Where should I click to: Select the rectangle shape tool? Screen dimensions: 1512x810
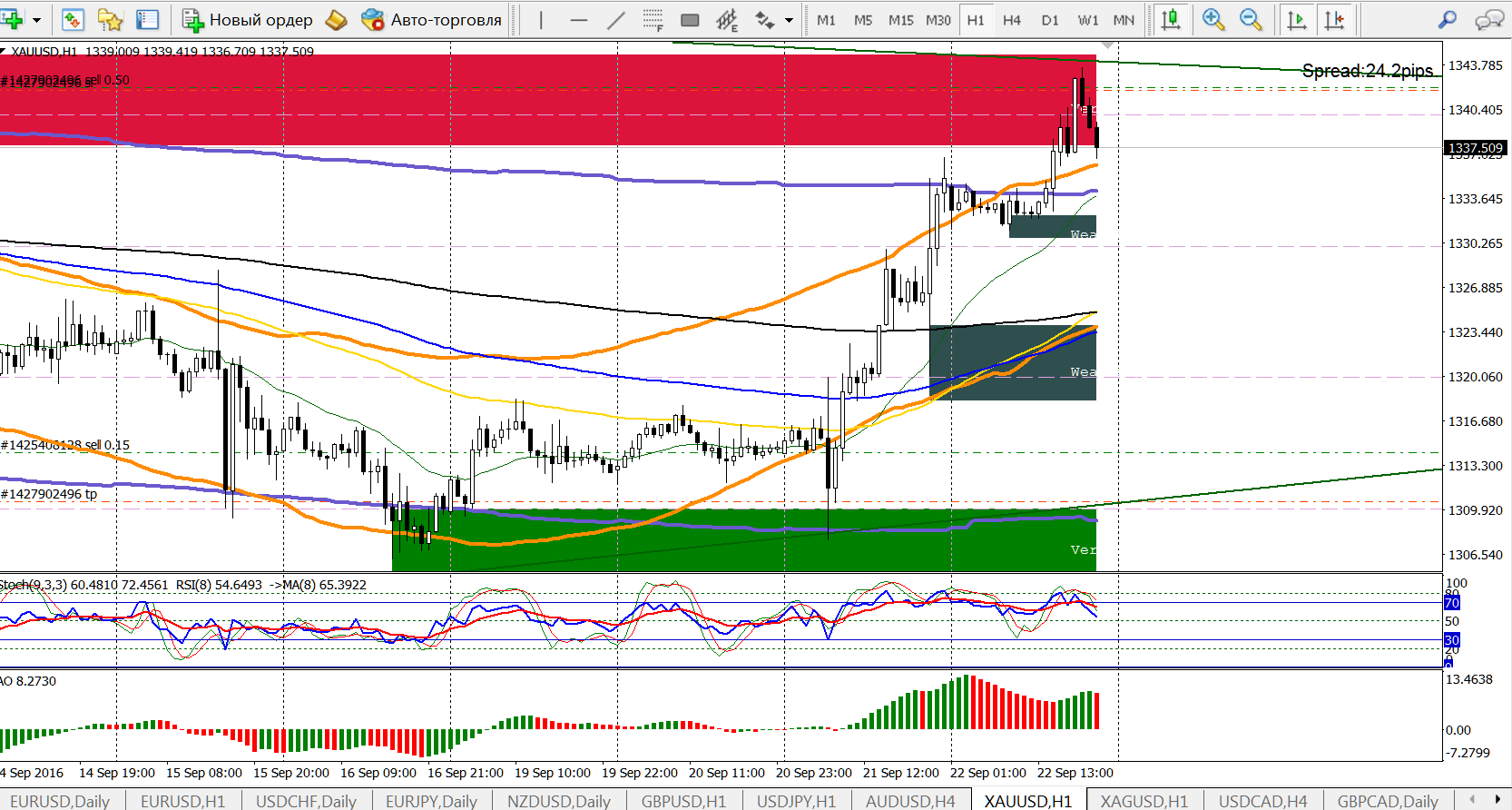pos(690,19)
